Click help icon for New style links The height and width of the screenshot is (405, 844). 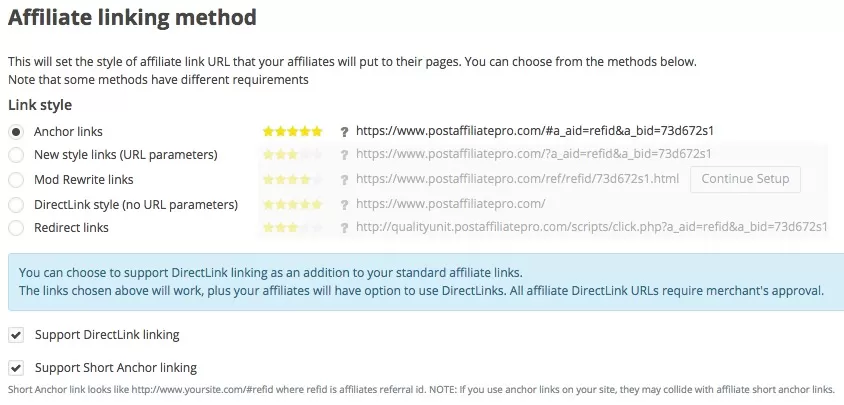pos(344,155)
